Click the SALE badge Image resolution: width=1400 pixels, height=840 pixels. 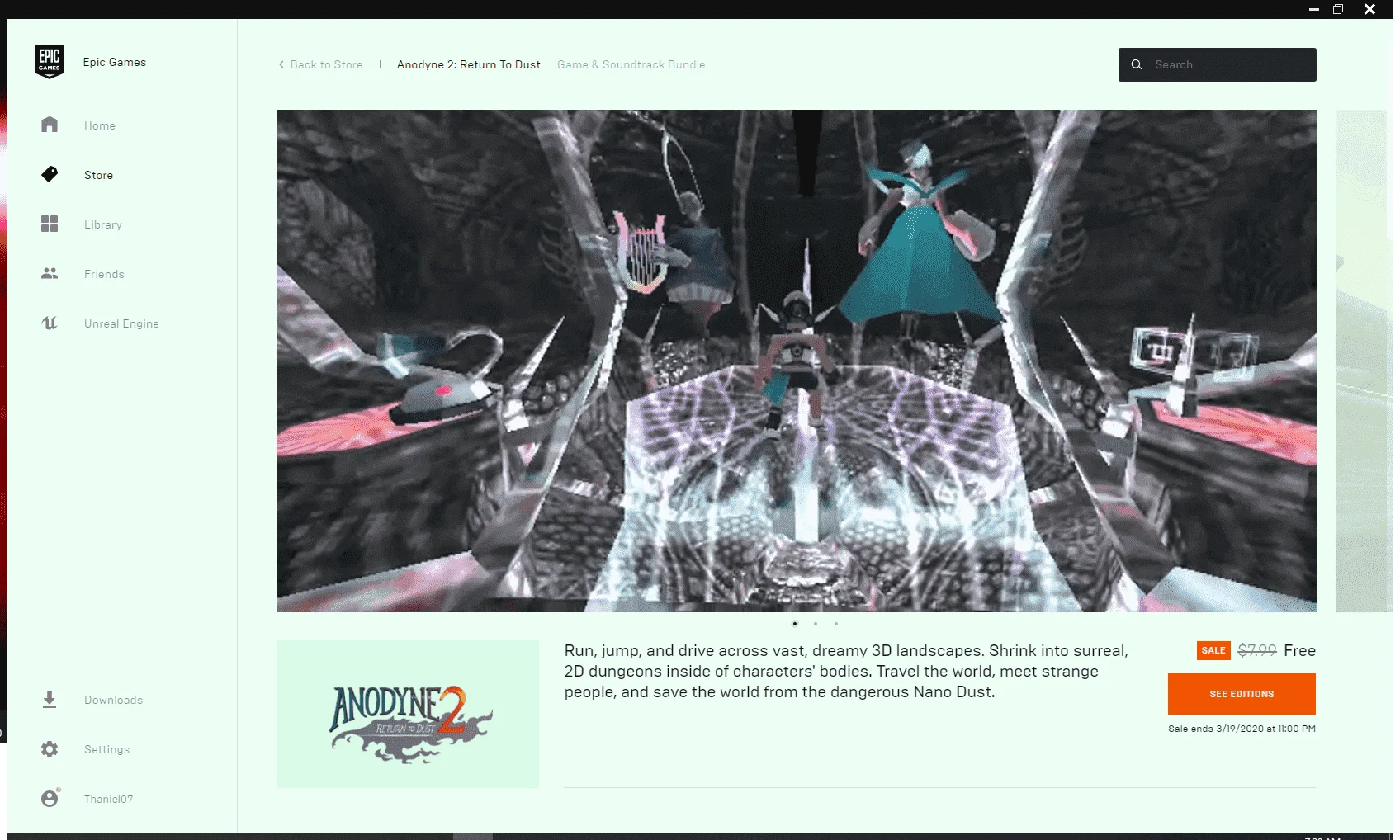coord(1213,650)
